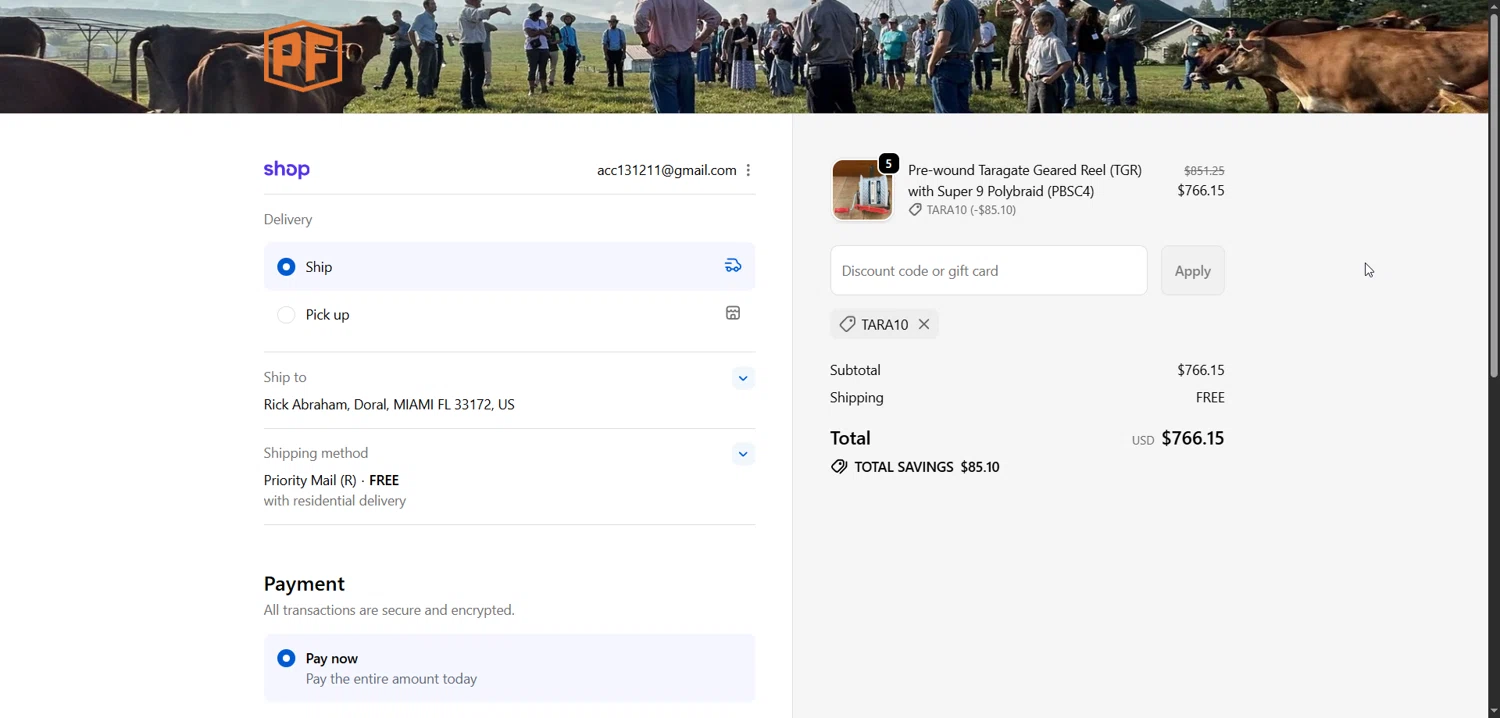This screenshot has height=718, width=1500.
Task: Open the Taragate reel product thumbnail
Action: click(x=862, y=190)
